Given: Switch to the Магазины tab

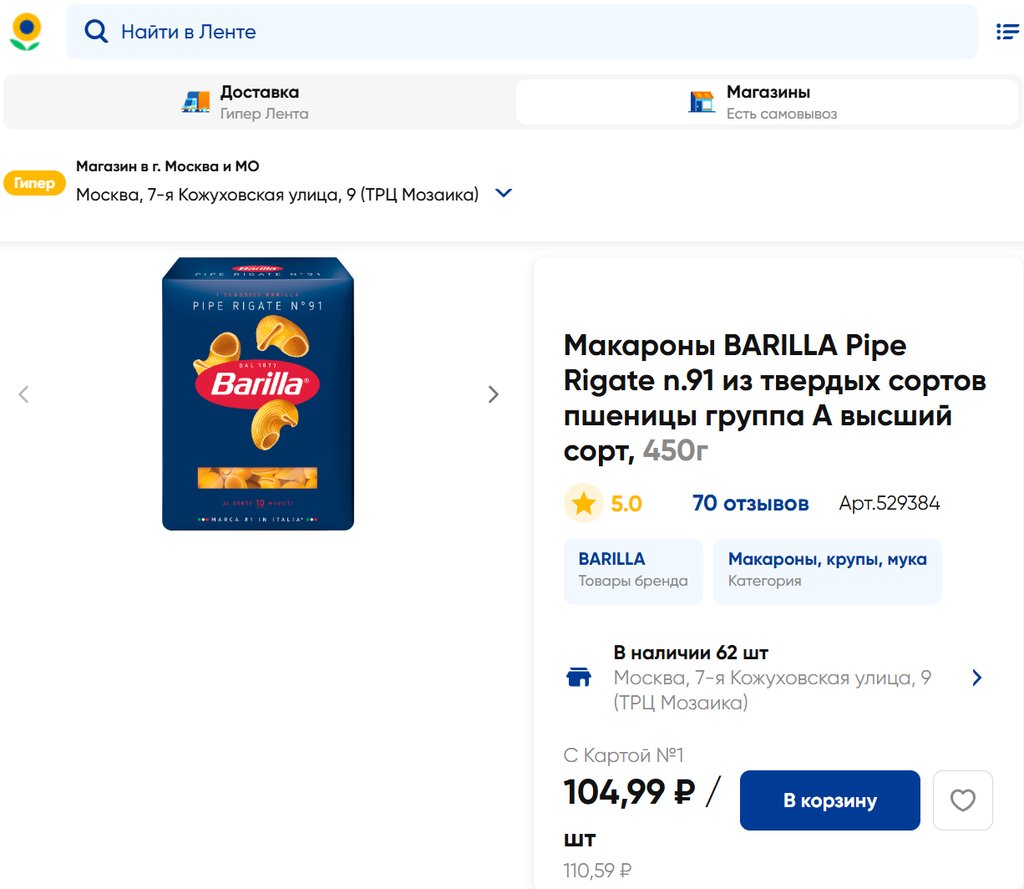Looking at the screenshot, I should pyautogui.click(x=767, y=102).
